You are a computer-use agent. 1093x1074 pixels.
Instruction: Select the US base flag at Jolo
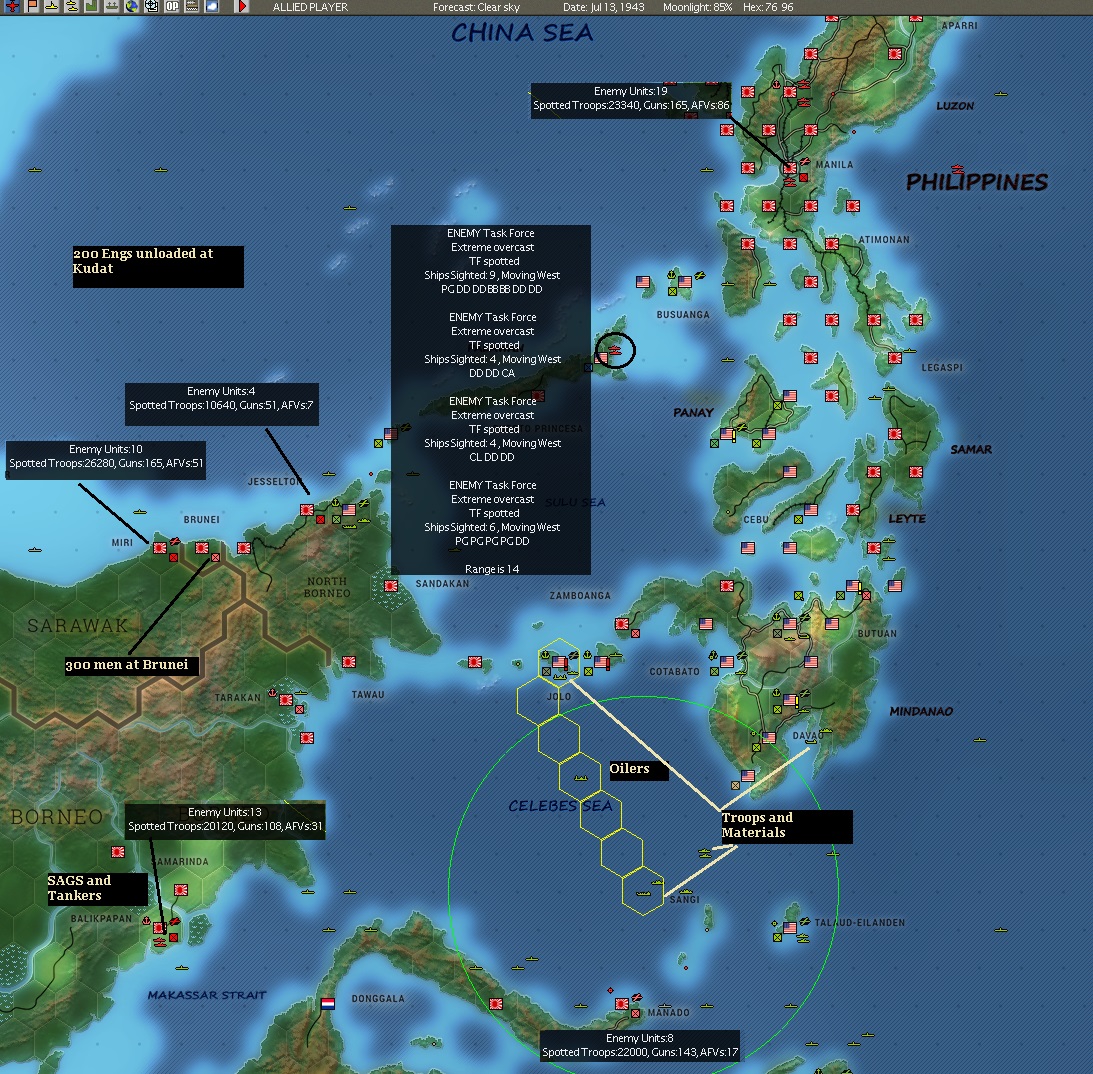pos(559,661)
